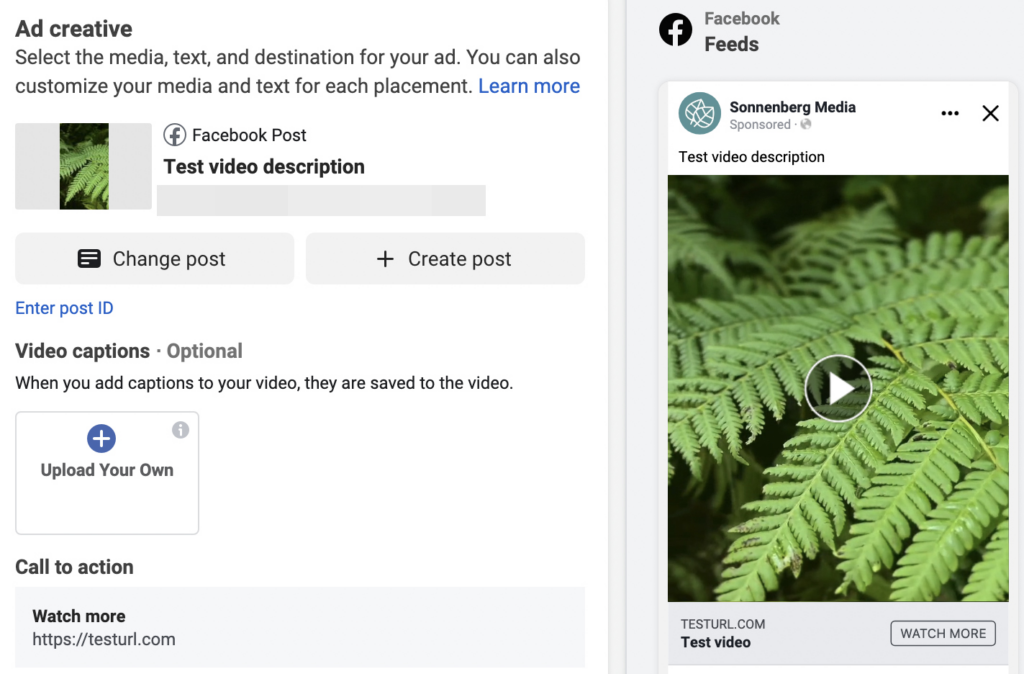Click the Enter post ID link
Viewport: 1024px width, 674px height.
pos(64,308)
